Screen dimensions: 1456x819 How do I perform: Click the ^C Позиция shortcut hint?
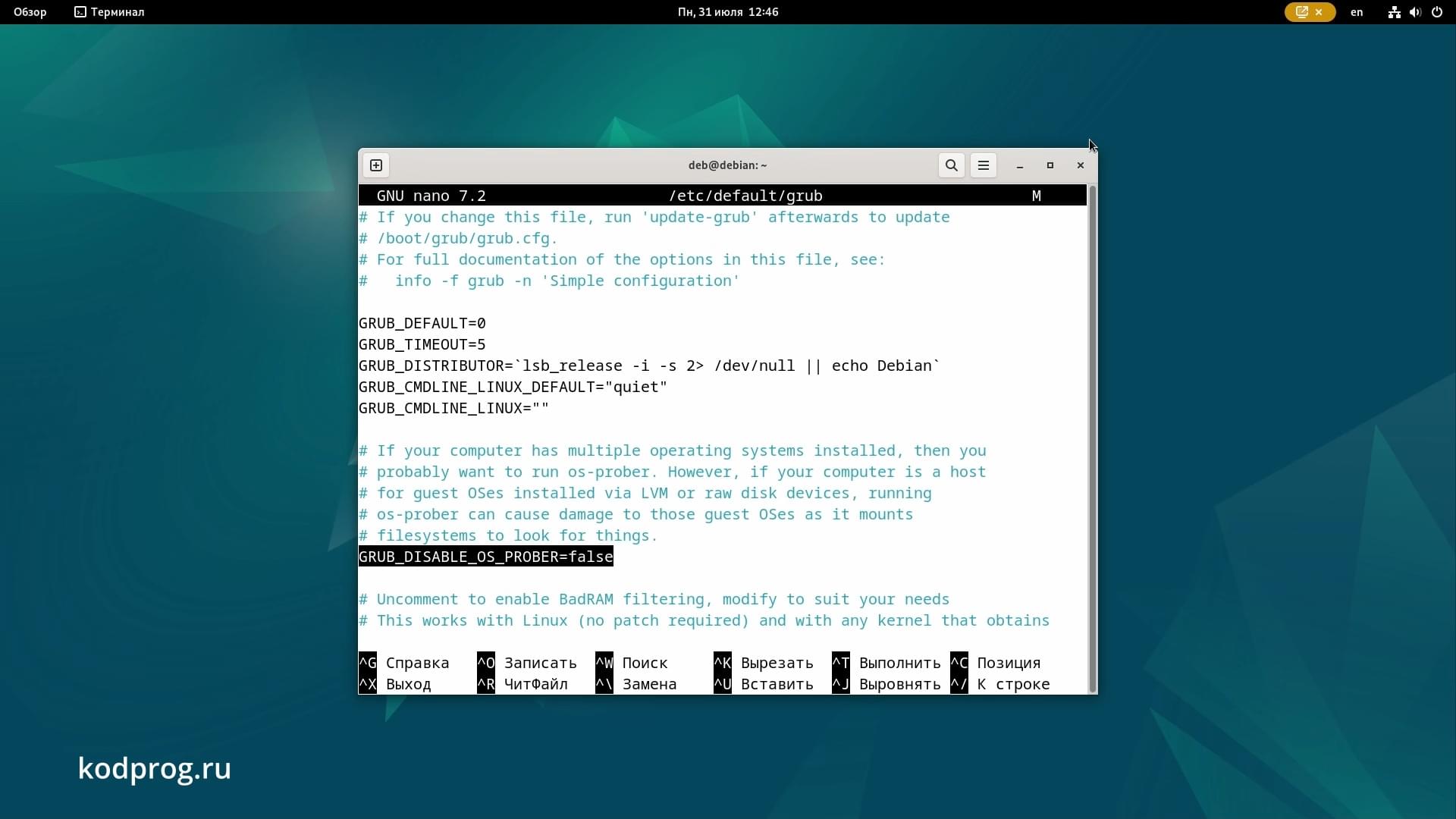996,663
